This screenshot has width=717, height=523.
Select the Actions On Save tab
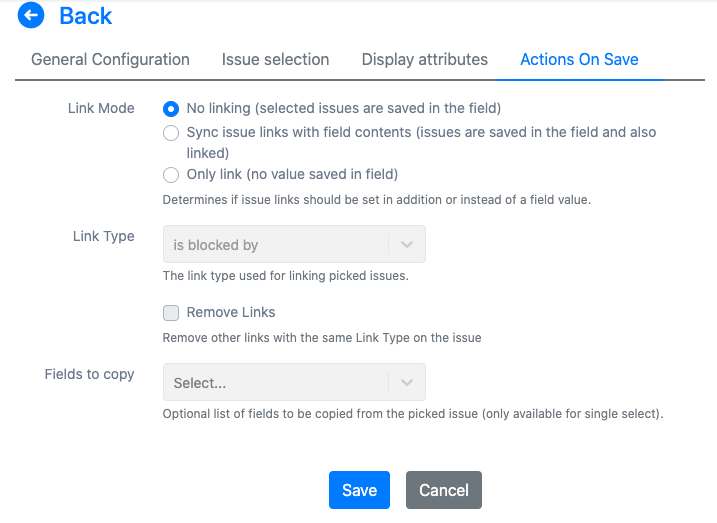pos(579,59)
